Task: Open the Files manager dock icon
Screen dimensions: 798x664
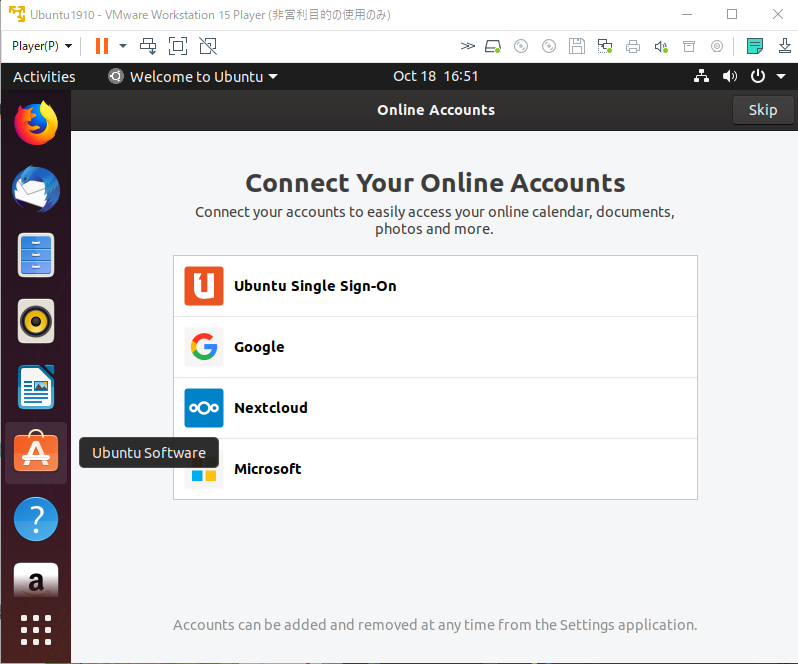Action: 36,255
